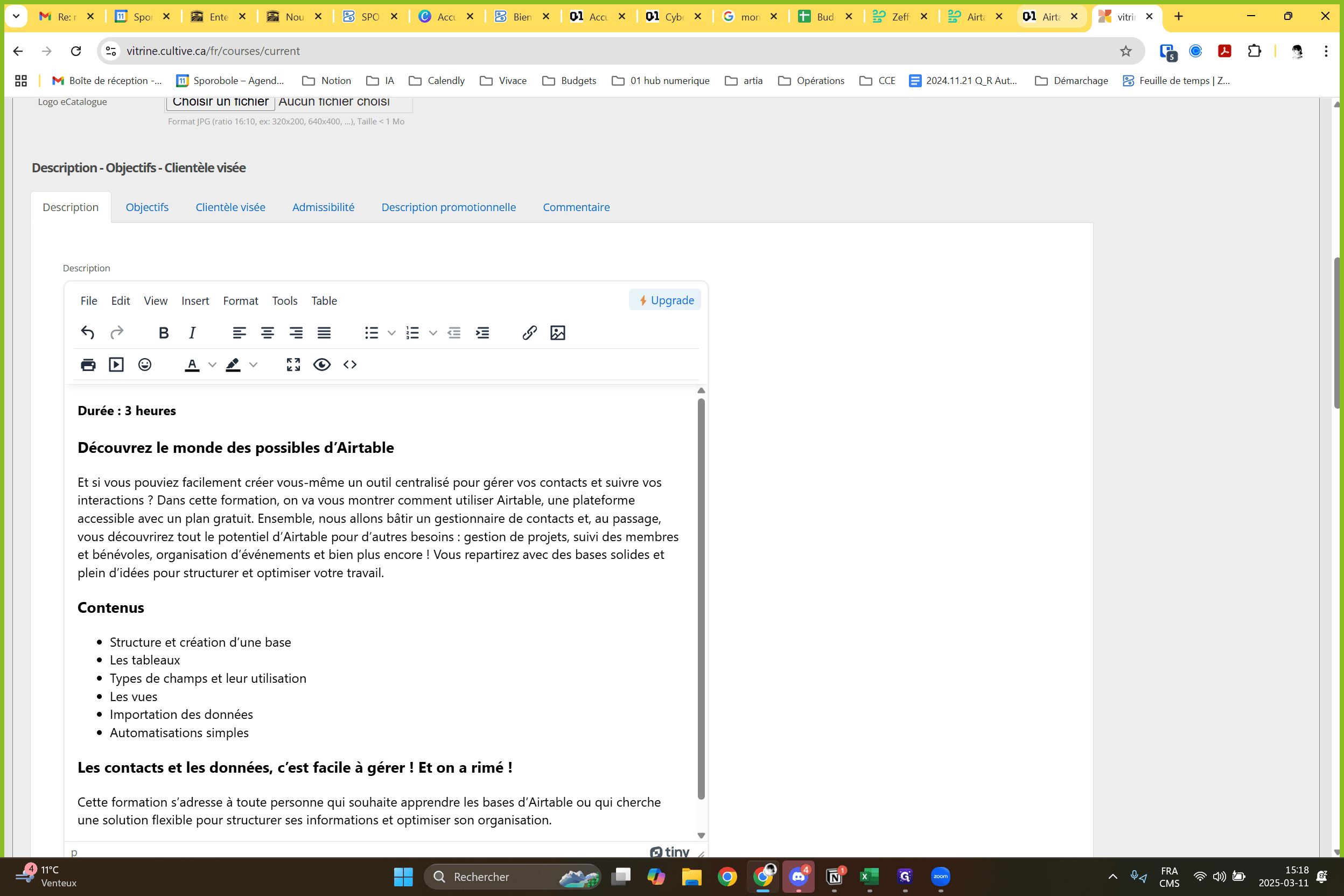The image size is (1344, 896).
Task: Open text color dropdown
Action: 212,365
